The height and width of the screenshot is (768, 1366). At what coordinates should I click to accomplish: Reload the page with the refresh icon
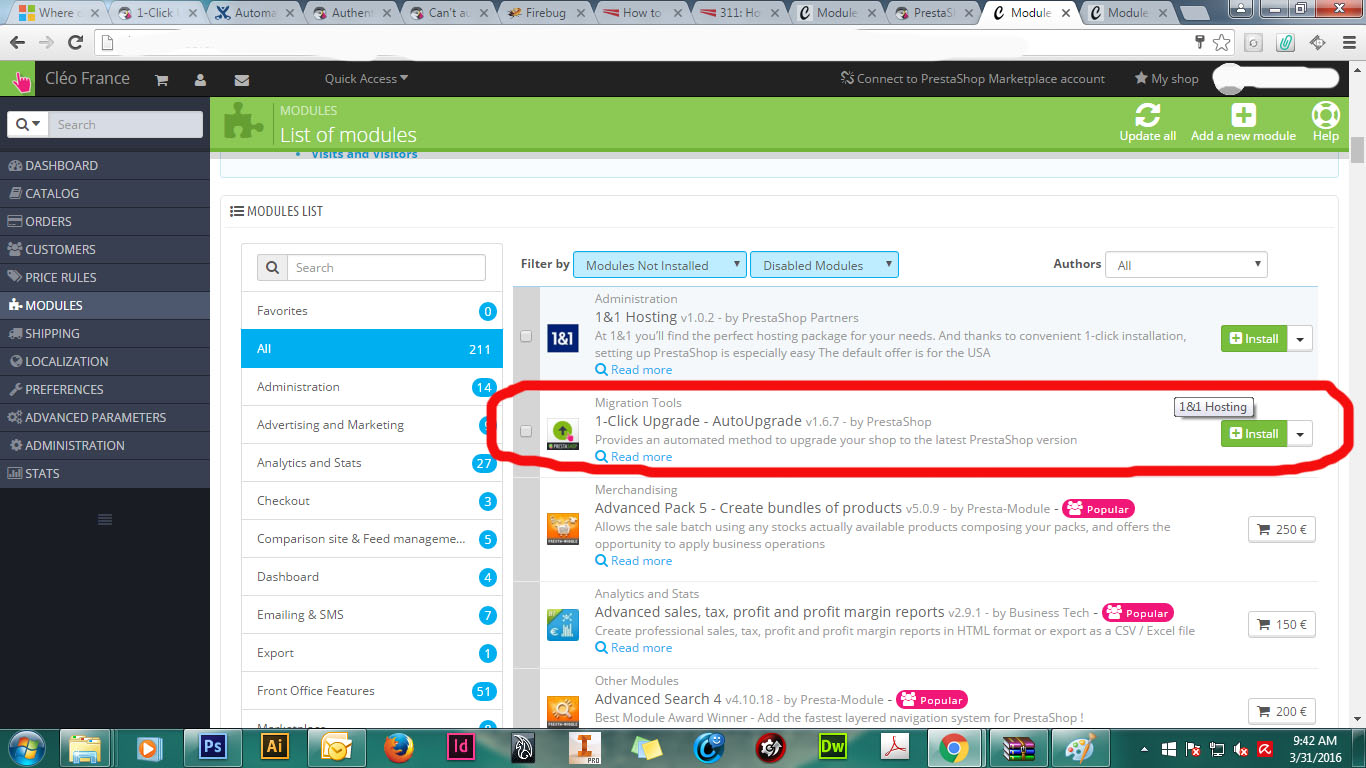tap(75, 43)
